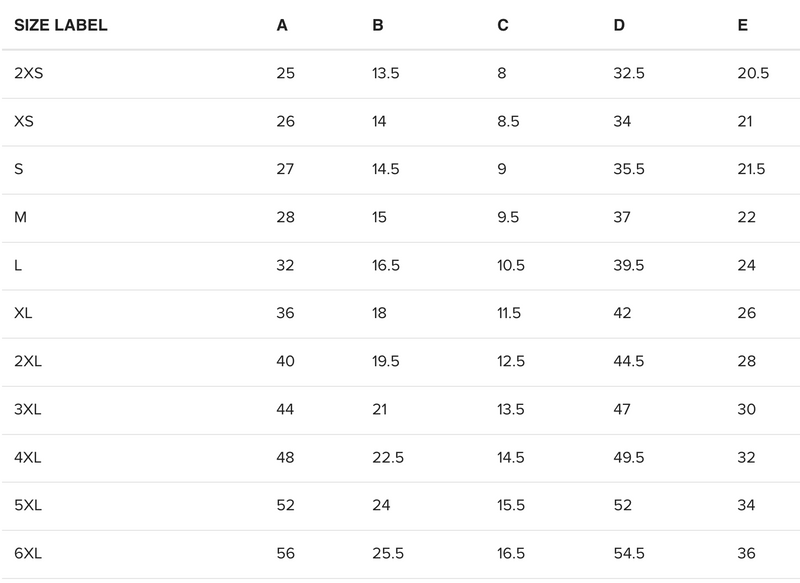Viewport: 800px width, 583px height.
Task: Click the 6XL size label
Action: [28, 554]
